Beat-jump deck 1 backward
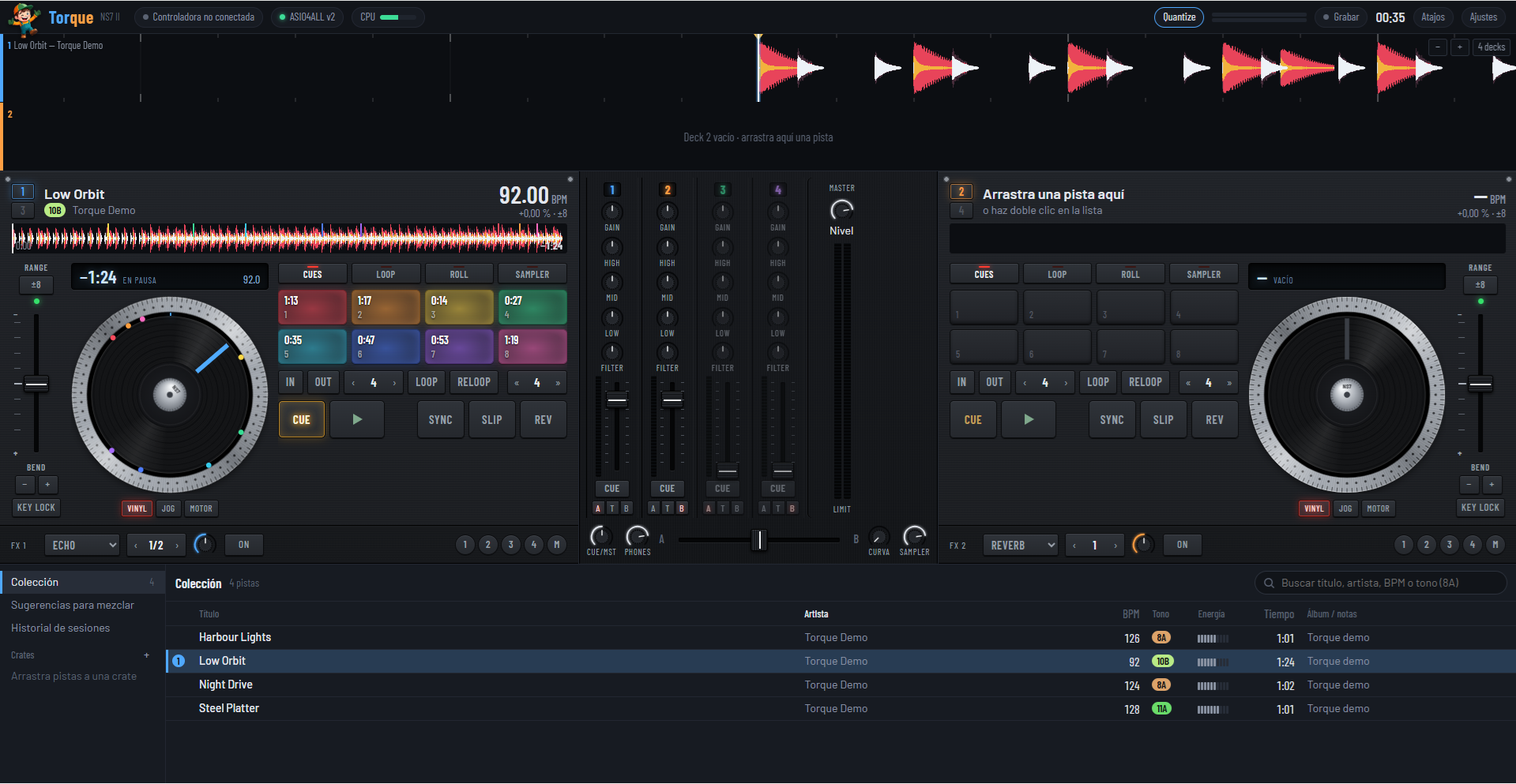Viewport: 1516px width, 784px height. [517, 383]
